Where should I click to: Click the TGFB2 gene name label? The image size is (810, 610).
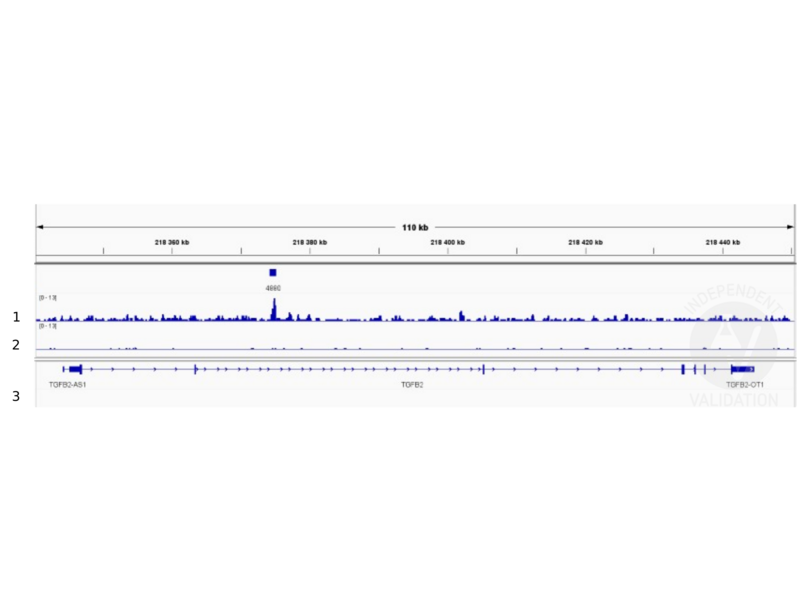coord(412,384)
